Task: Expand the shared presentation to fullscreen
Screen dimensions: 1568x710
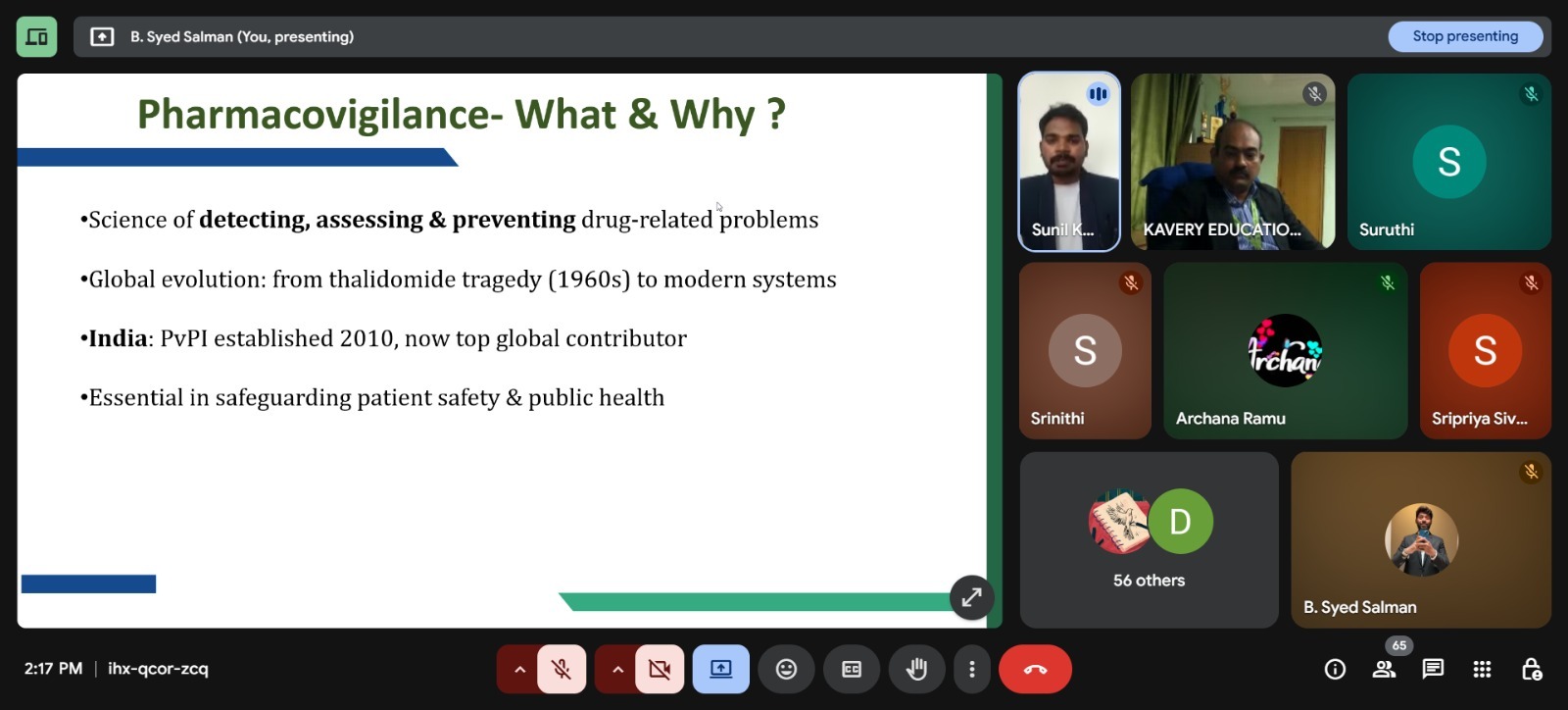Action: click(971, 597)
